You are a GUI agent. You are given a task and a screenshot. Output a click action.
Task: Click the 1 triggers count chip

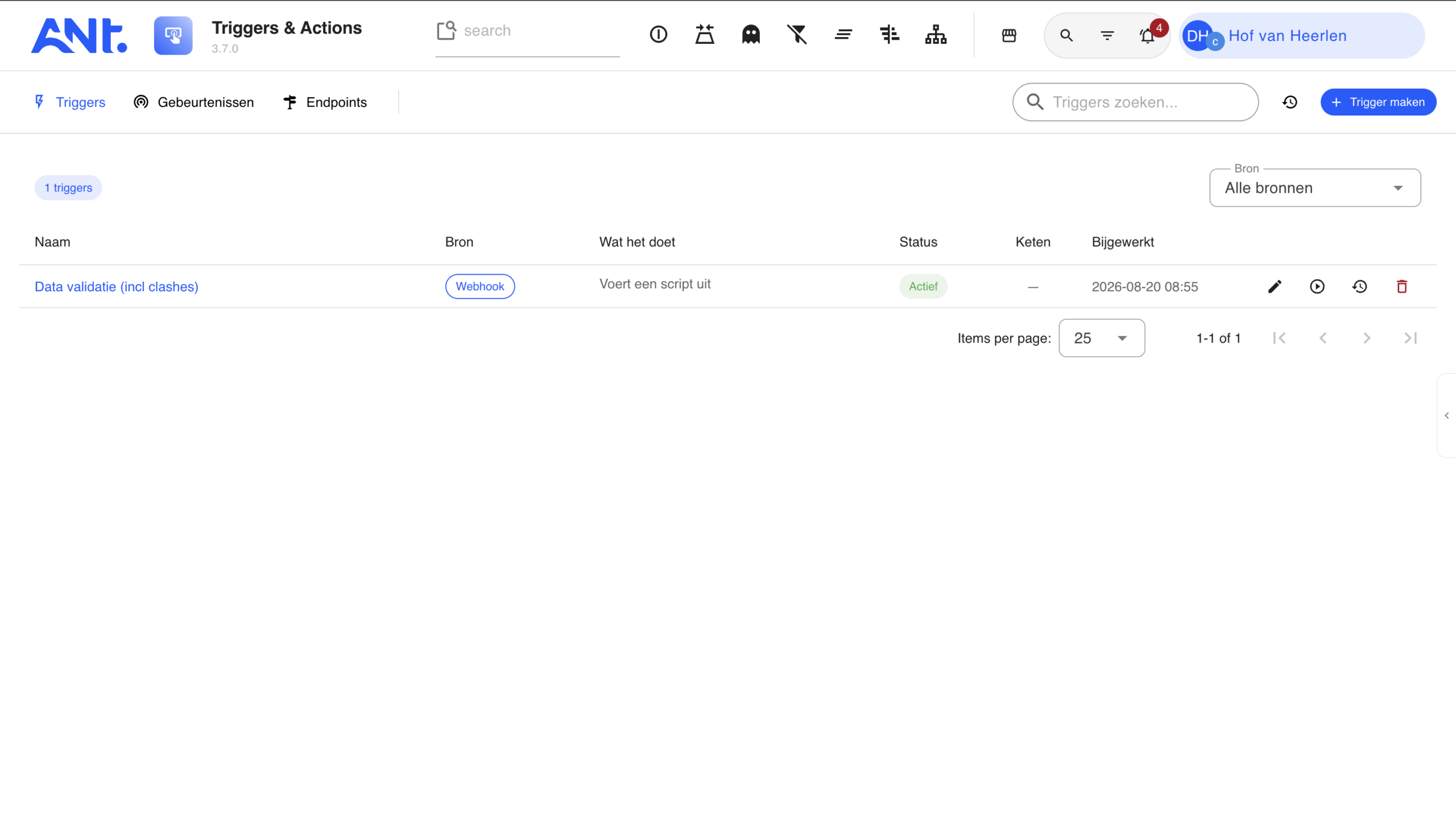[x=68, y=188]
